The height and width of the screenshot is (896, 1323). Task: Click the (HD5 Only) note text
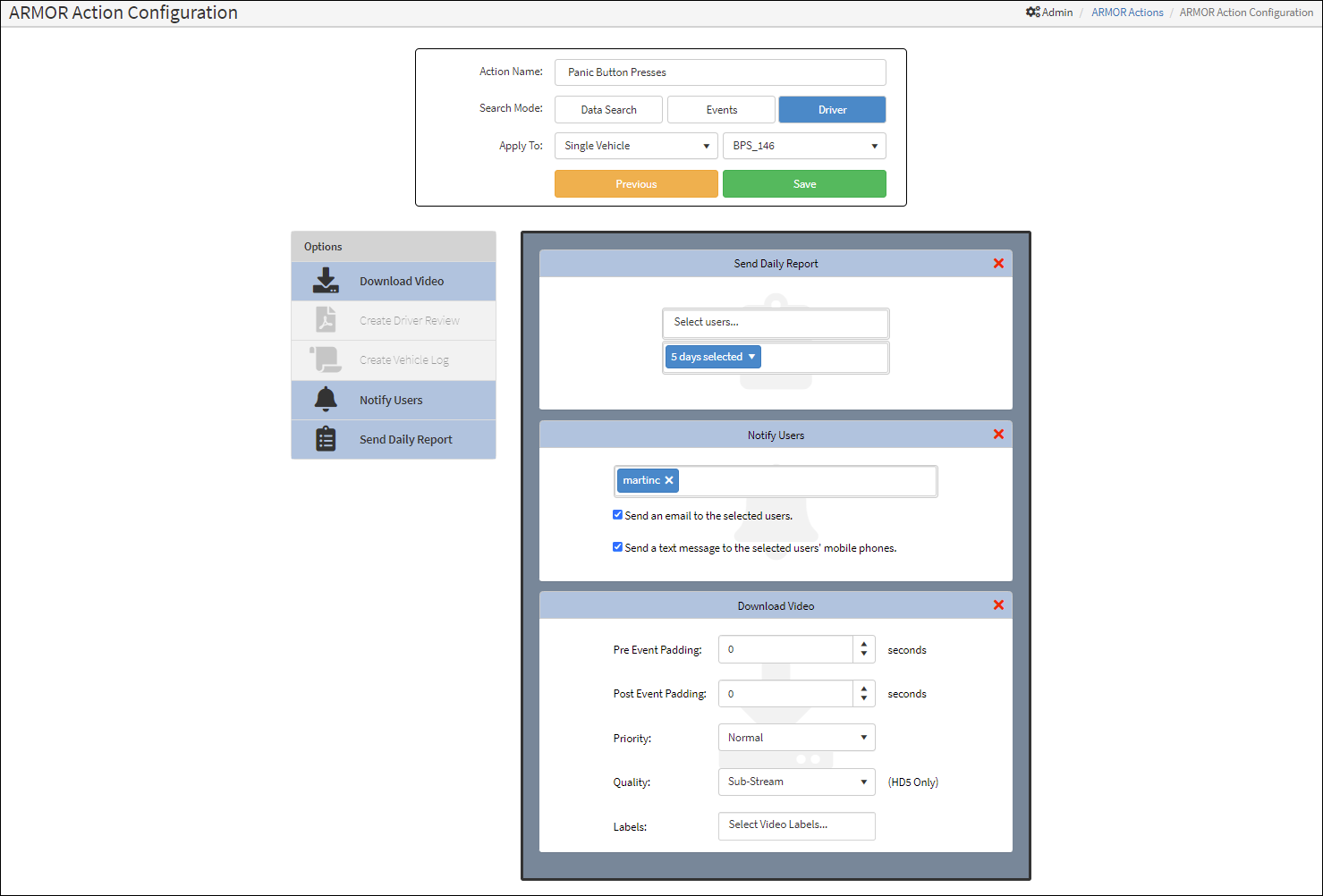[x=913, y=782]
